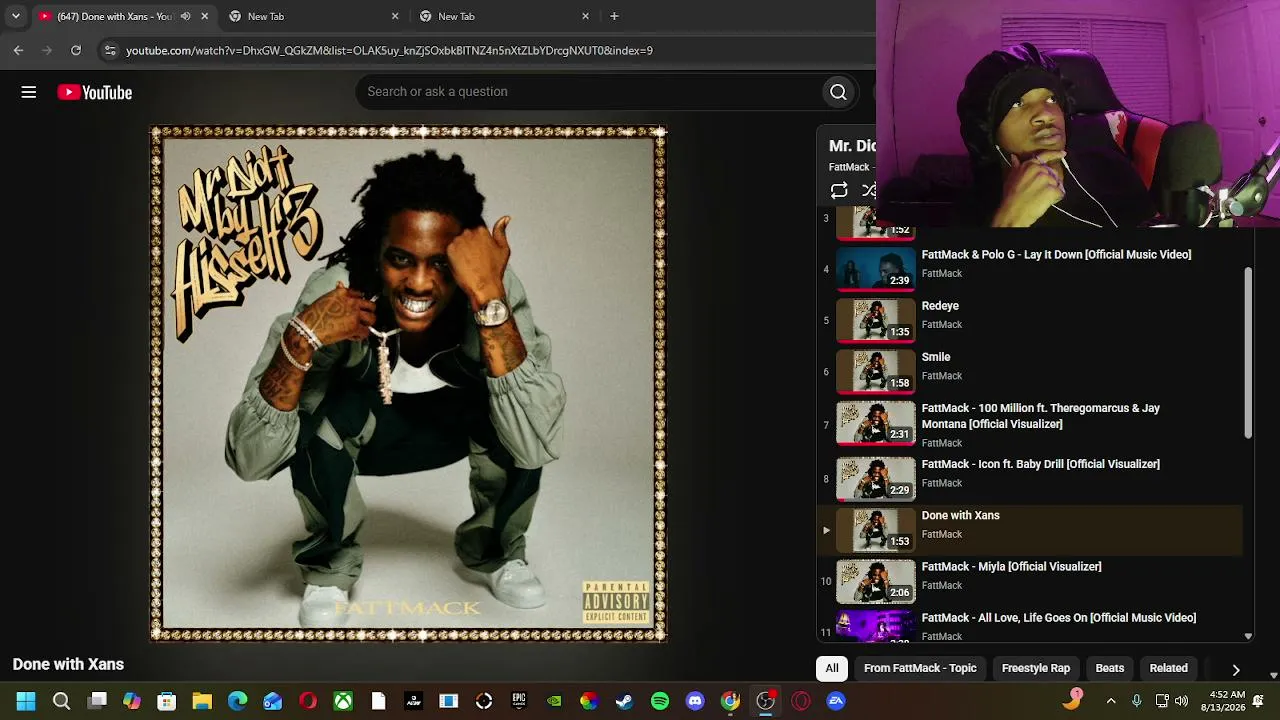Mute the Done with Xans tab audio
The width and height of the screenshot is (1280, 720).
click(x=185, y=16)
